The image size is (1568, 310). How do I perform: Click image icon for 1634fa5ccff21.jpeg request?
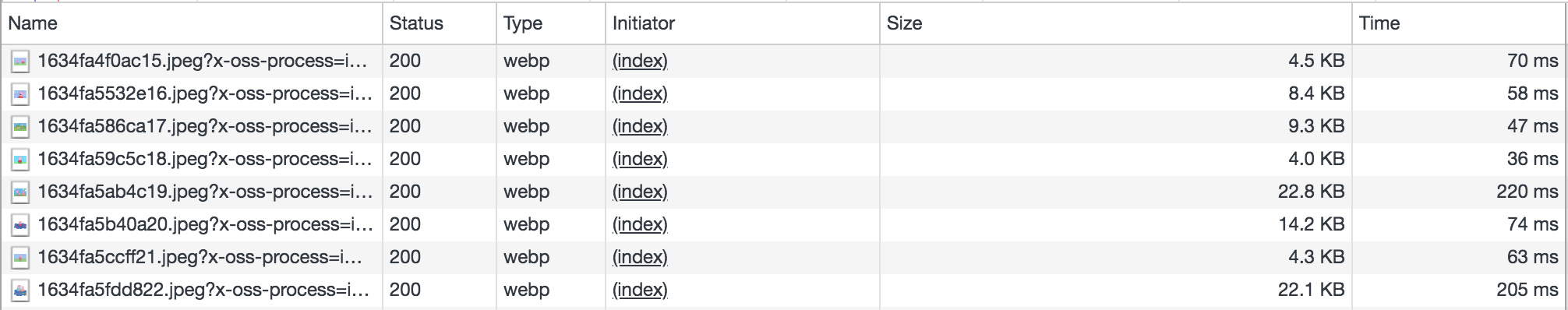coord(20,257)
